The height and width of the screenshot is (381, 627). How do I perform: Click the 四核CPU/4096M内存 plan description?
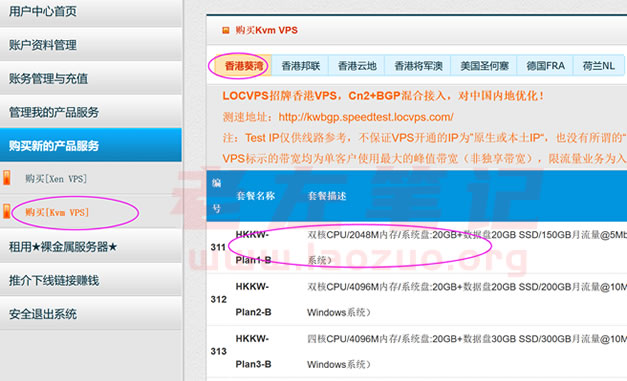coord(467,351)
